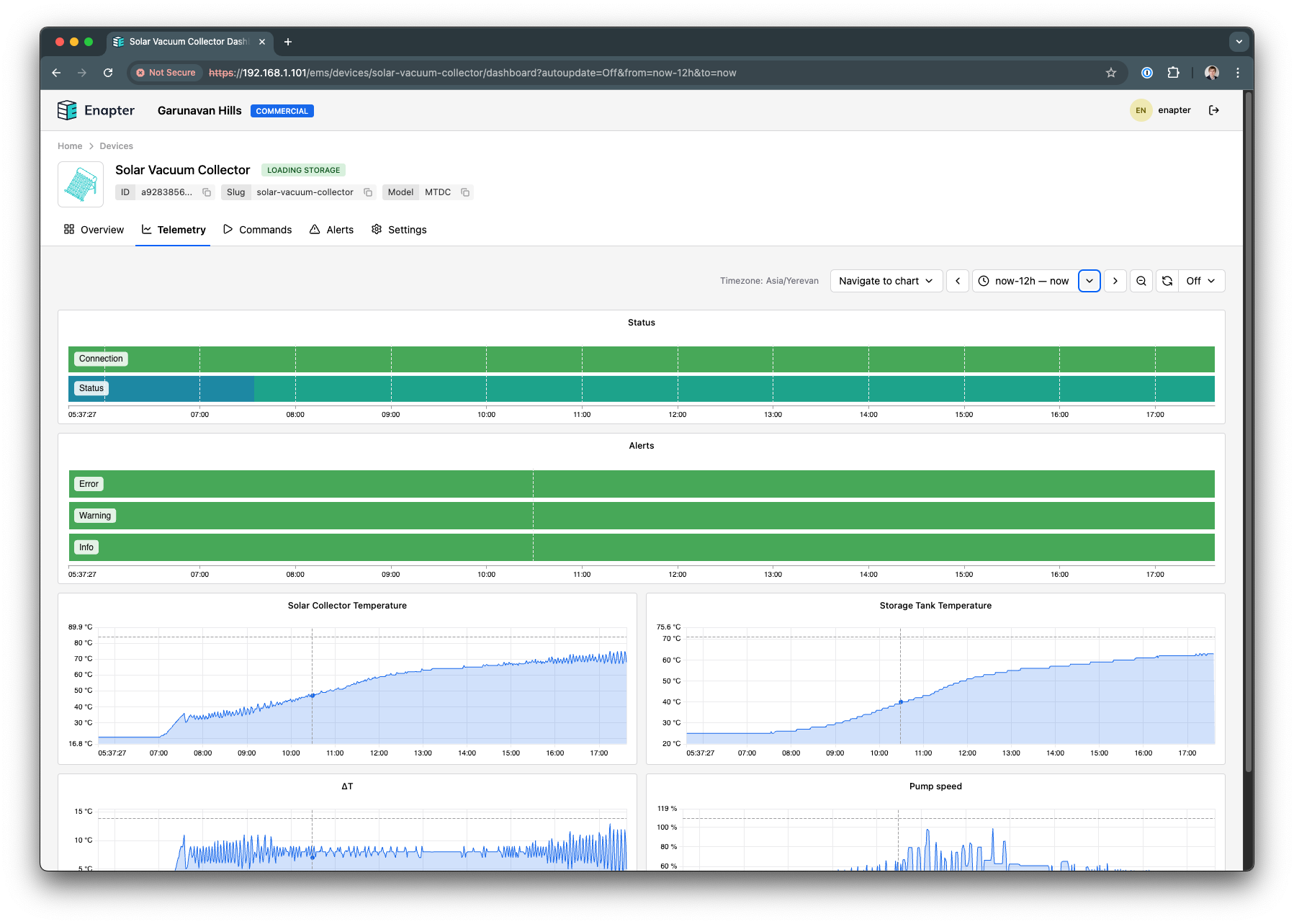Open the browser extensions puzzle icon
1294x924 pixels.
click(x=1174, y=73)
